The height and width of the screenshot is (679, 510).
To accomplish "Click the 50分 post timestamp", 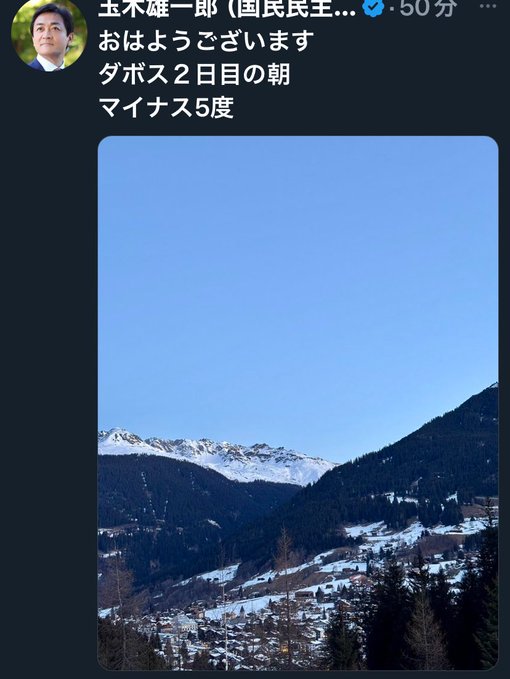I will pyautogui.click(x=428, y=7).
